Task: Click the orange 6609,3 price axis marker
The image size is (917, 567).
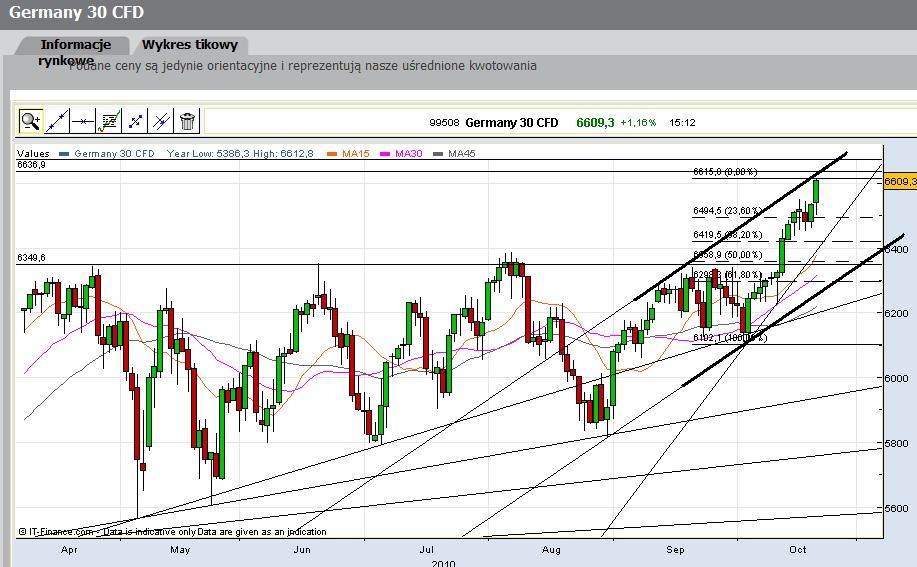Action: click(899, 182)
